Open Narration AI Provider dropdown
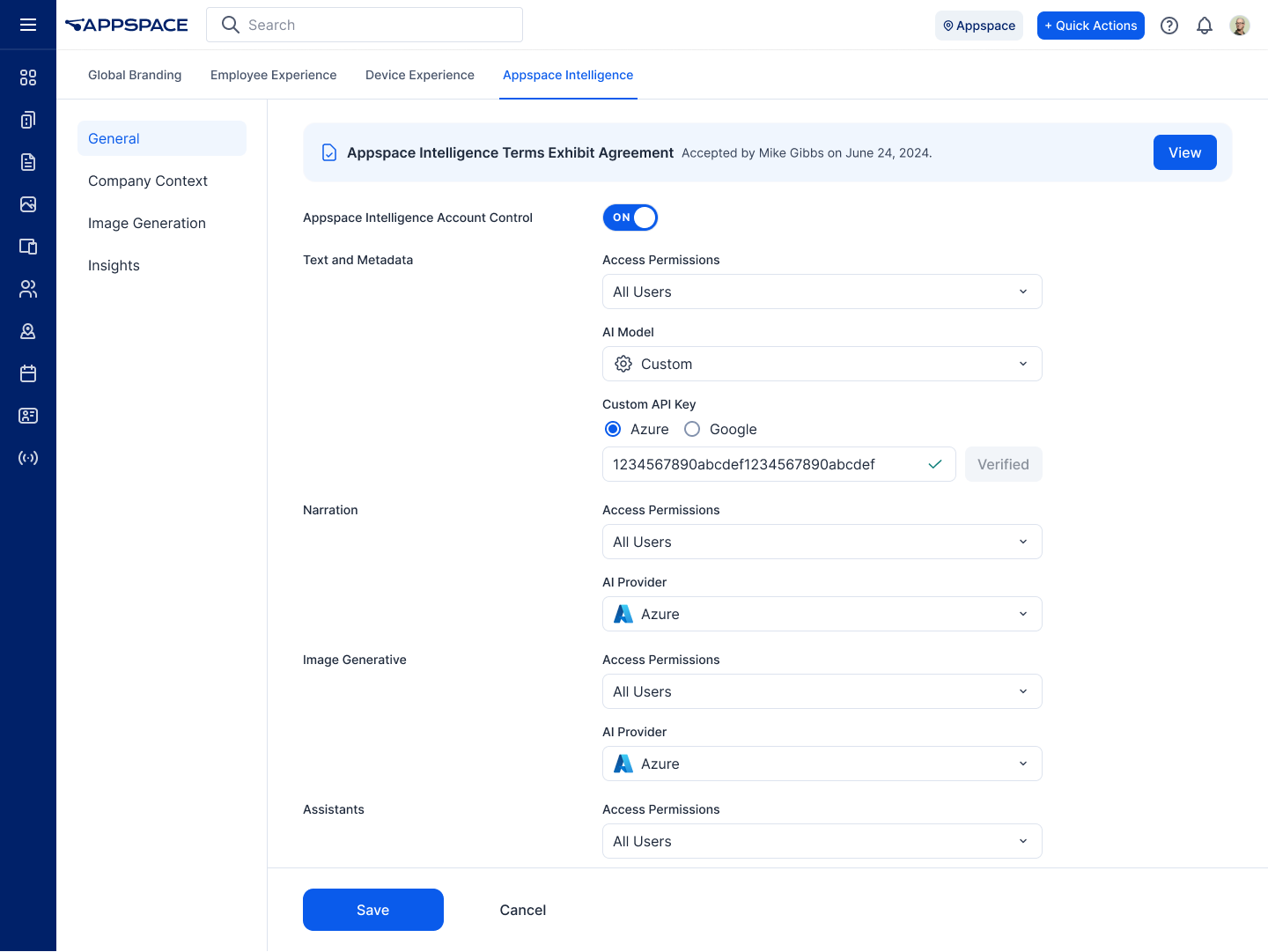The width and height of the screenshot is (1268, 952). point(822,614)
